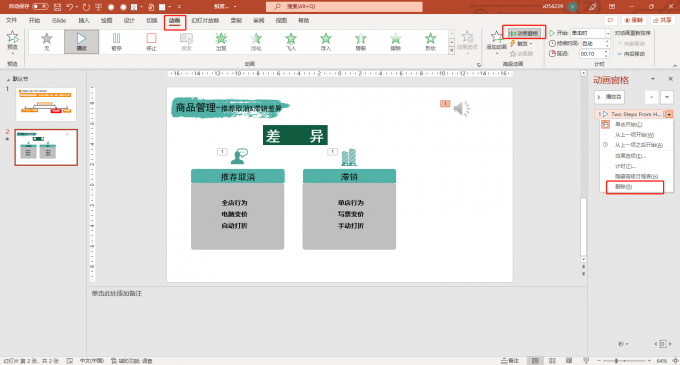The width and height of the screenshot is (680, 365).
Task: Open dropdown arrow of Two Steps From H... item
Action: pos(670,114)
